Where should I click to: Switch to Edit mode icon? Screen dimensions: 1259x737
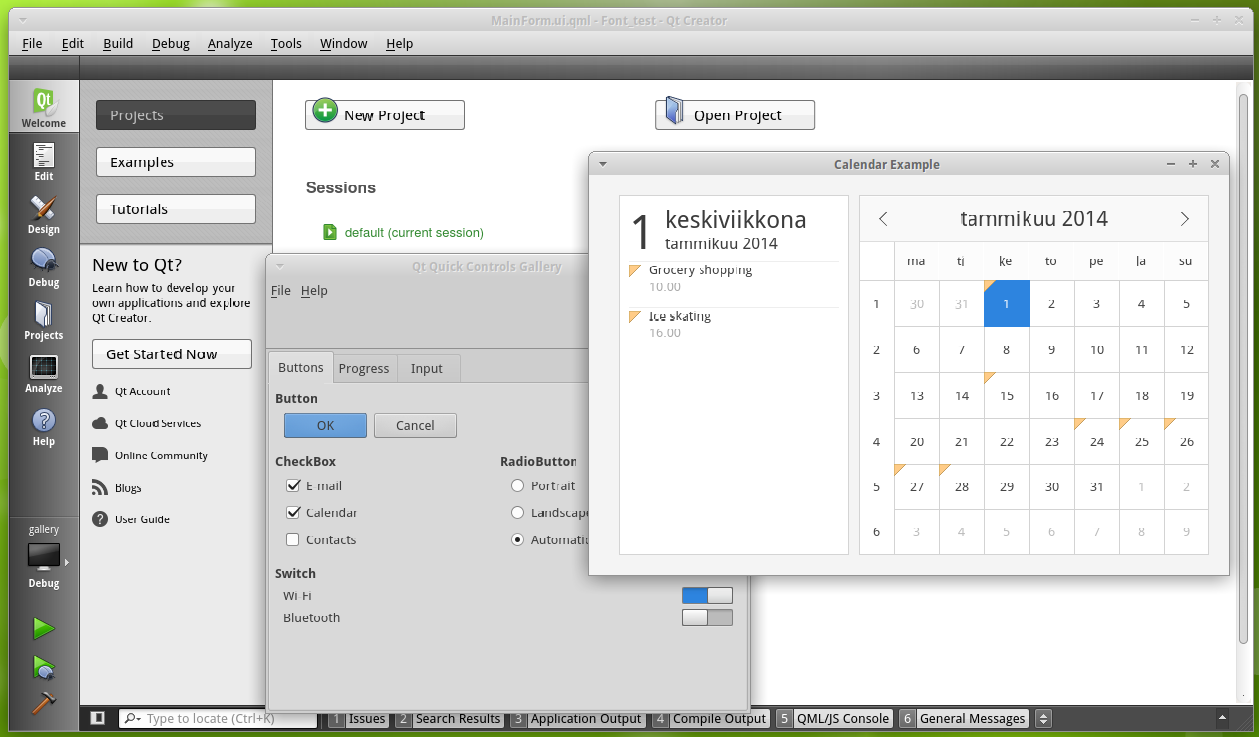(x=44, y=156)
